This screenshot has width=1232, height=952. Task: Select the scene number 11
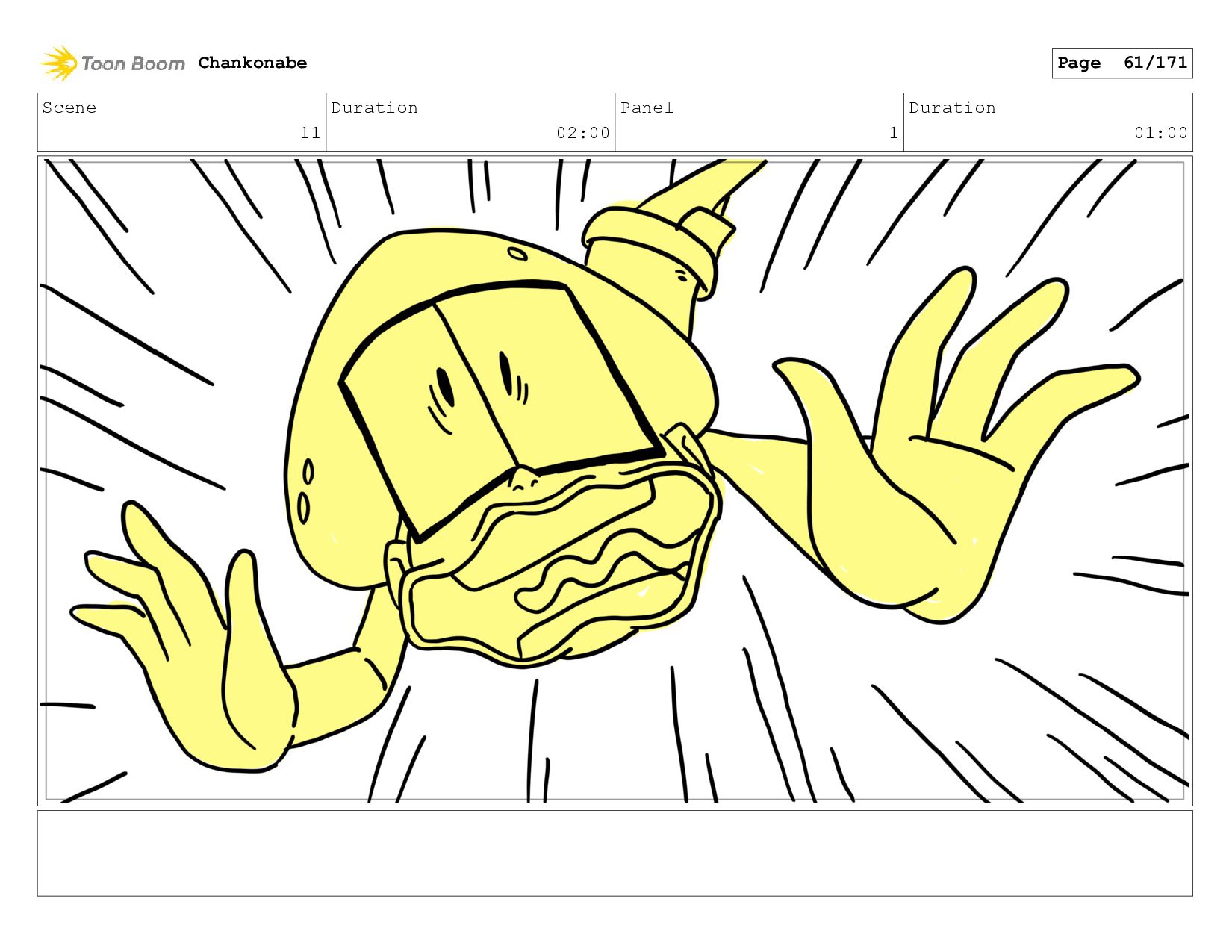(310, 133)
